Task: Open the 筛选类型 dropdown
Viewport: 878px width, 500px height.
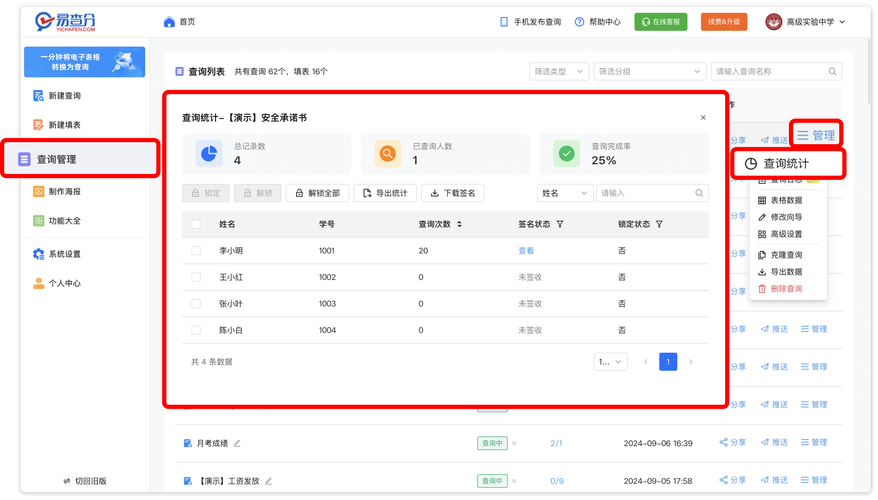Action: (559, 72)
